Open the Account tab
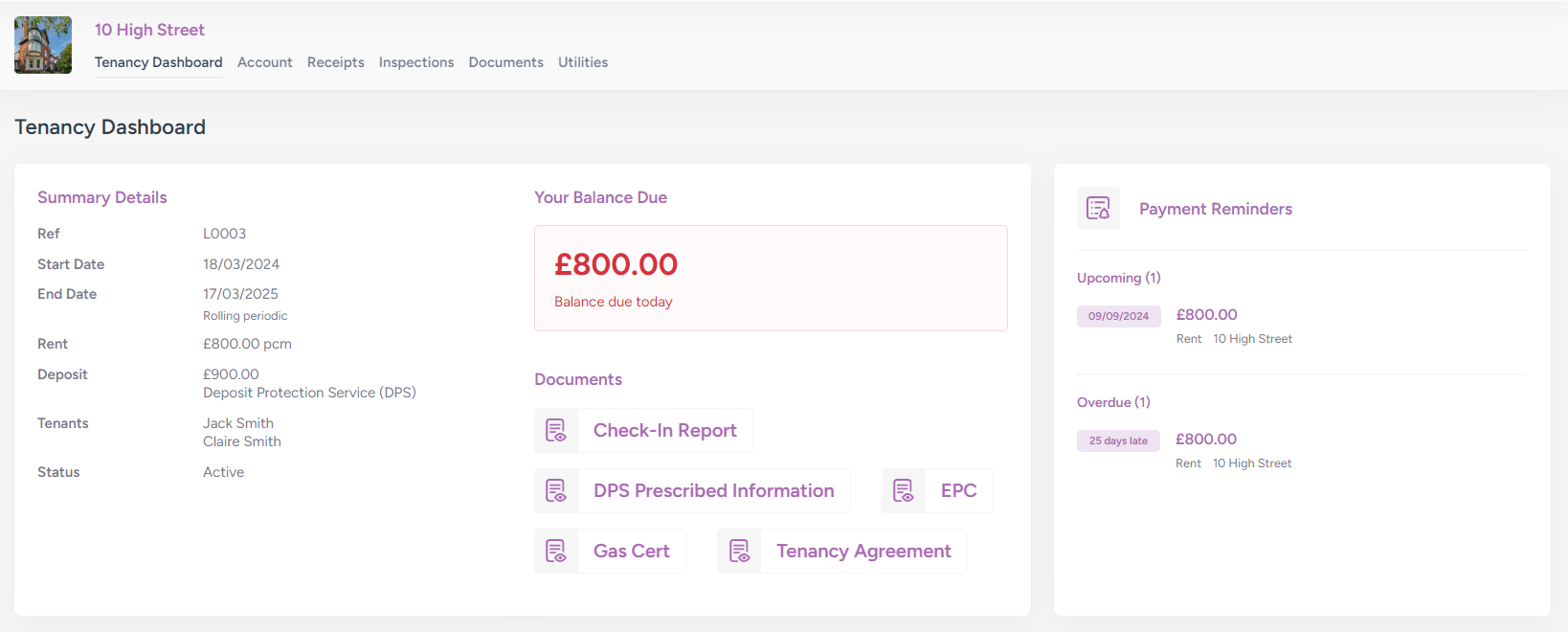This screenshot has height=632, width=1568. pos(264,62)
